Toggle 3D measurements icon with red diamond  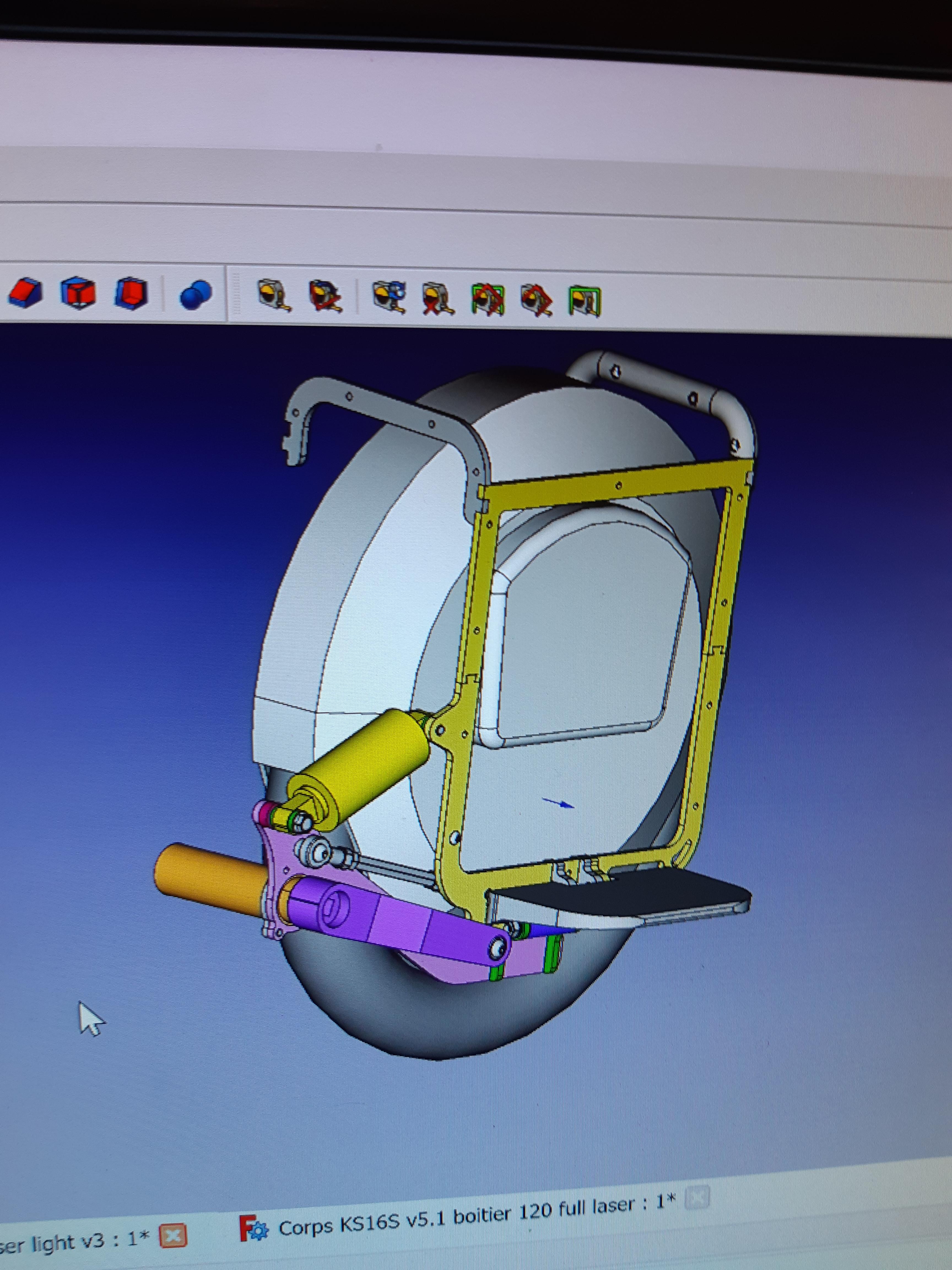point(536,300)
